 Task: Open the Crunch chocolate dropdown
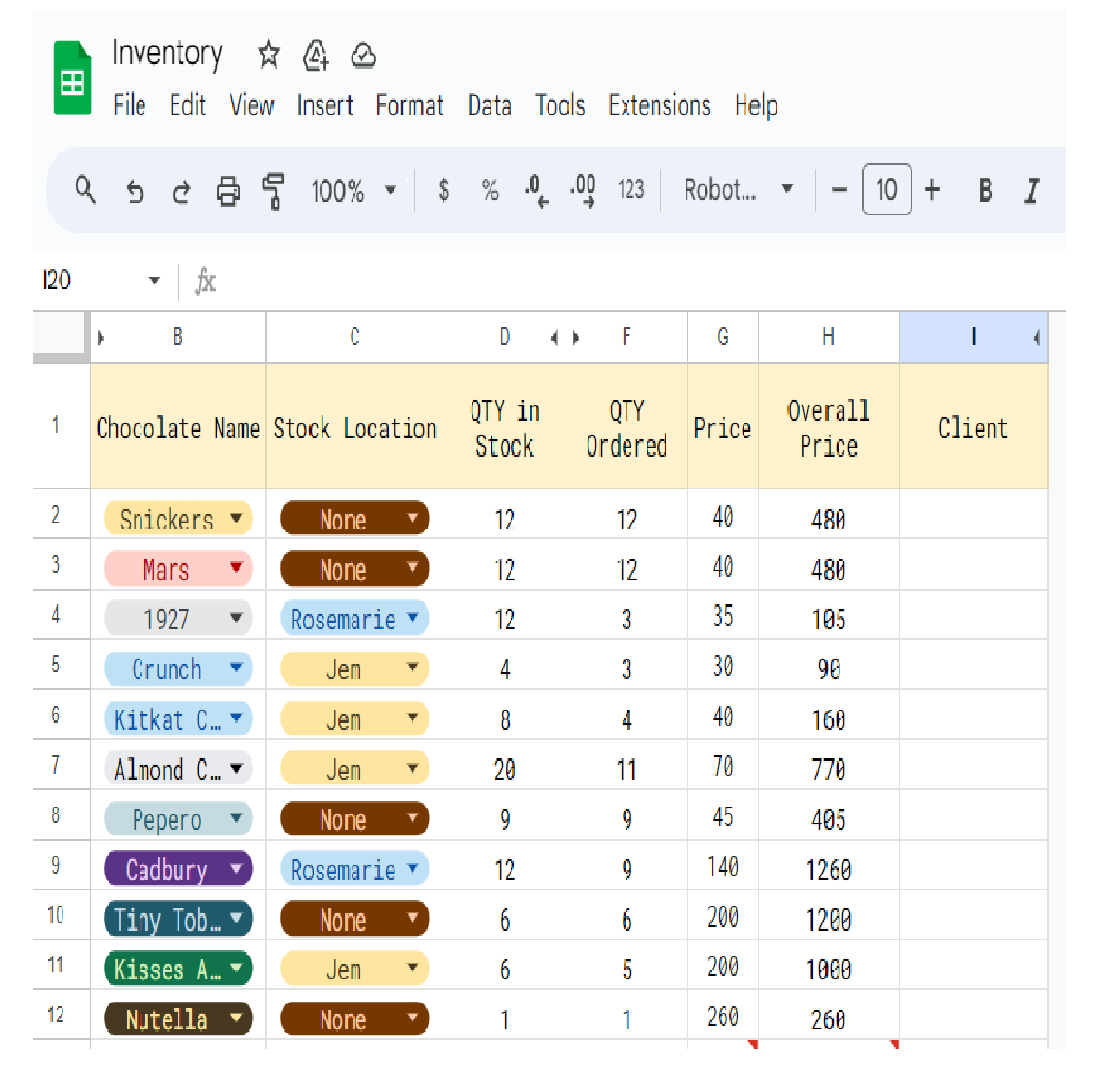tap(236, 667)
